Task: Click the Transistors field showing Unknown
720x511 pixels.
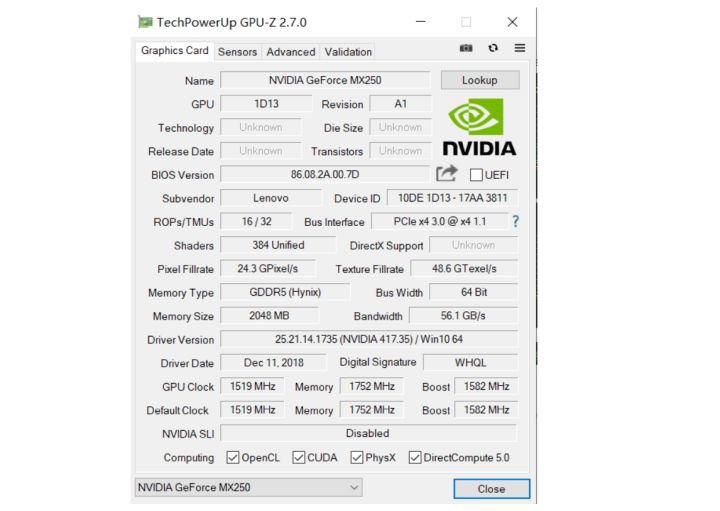Action: [x=400, y=151]
